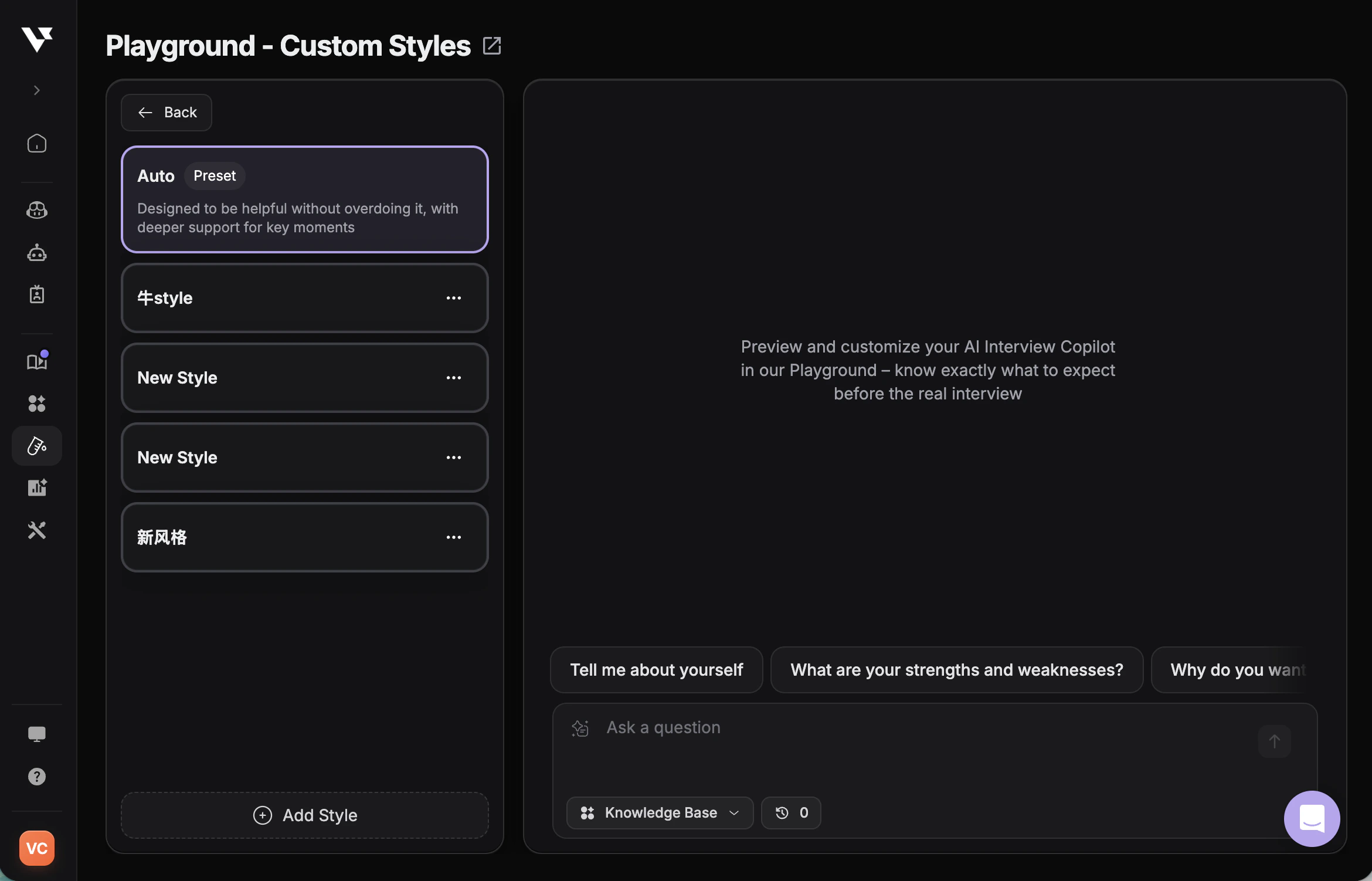Screen dimensions: 1372x881
Task: Expand the sidebar using the chevron arrow
Action: pos(37,90)
